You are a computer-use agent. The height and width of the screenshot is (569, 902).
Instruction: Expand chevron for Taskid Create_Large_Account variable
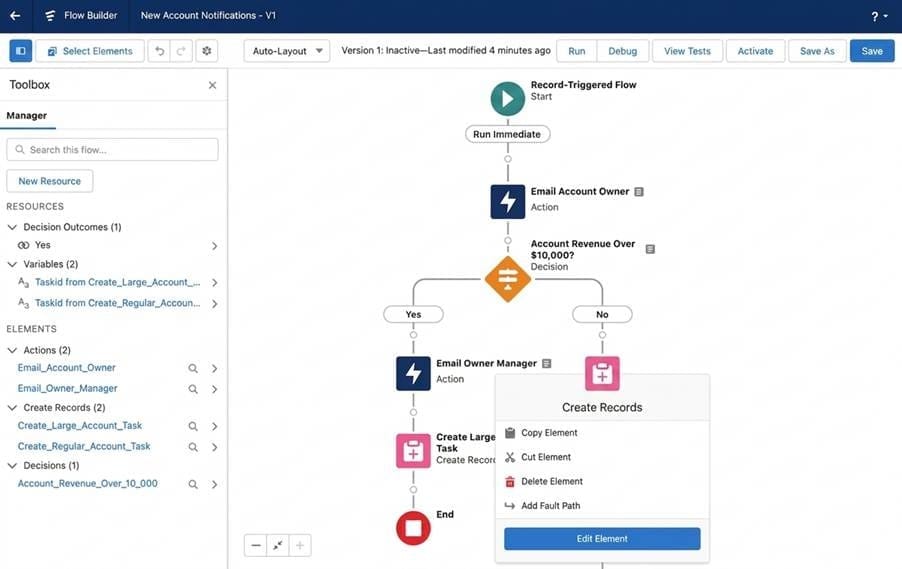point(215,282)
